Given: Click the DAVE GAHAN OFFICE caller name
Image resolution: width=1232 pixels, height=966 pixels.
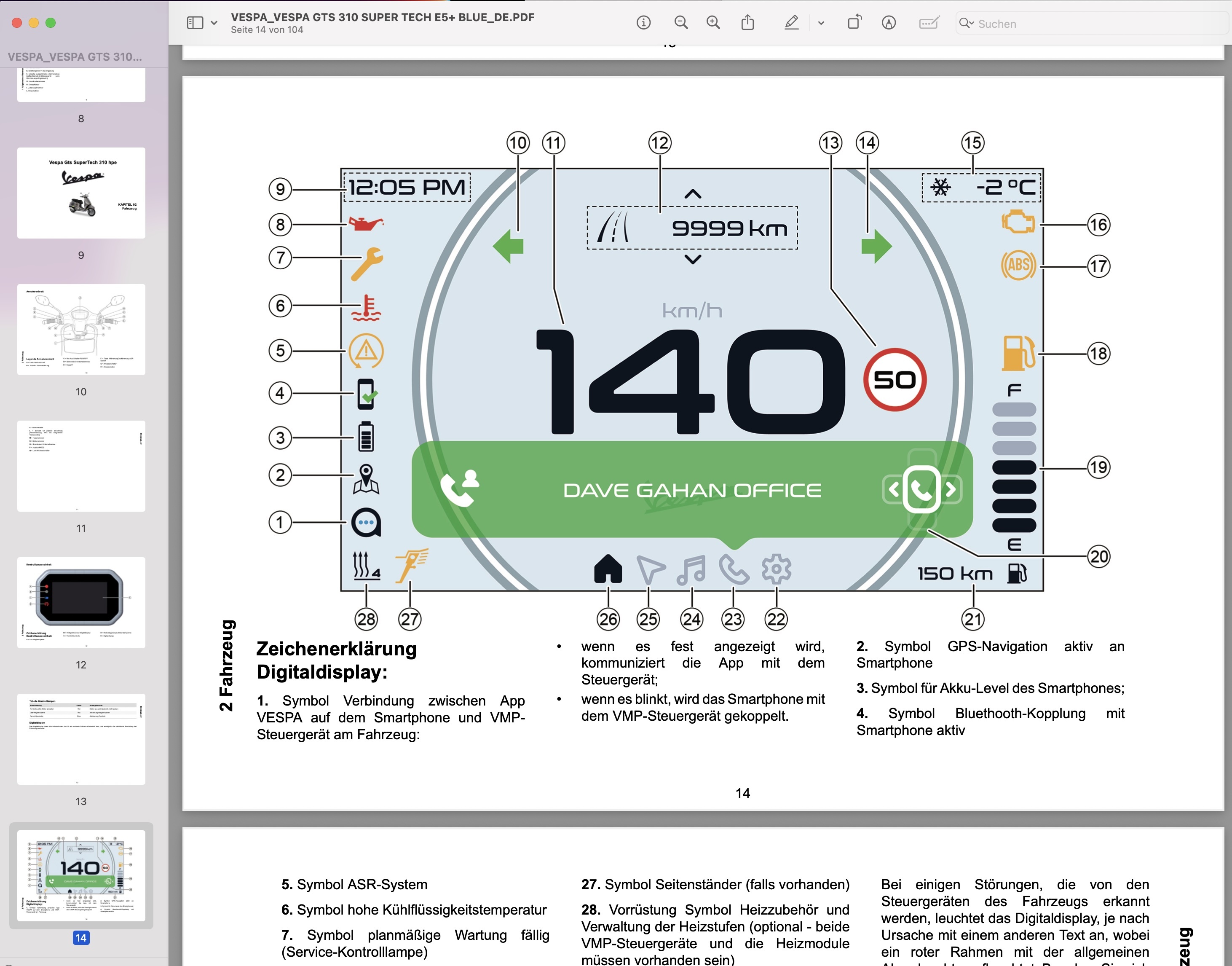Looking at the screenshot, I should click(692, 490).
